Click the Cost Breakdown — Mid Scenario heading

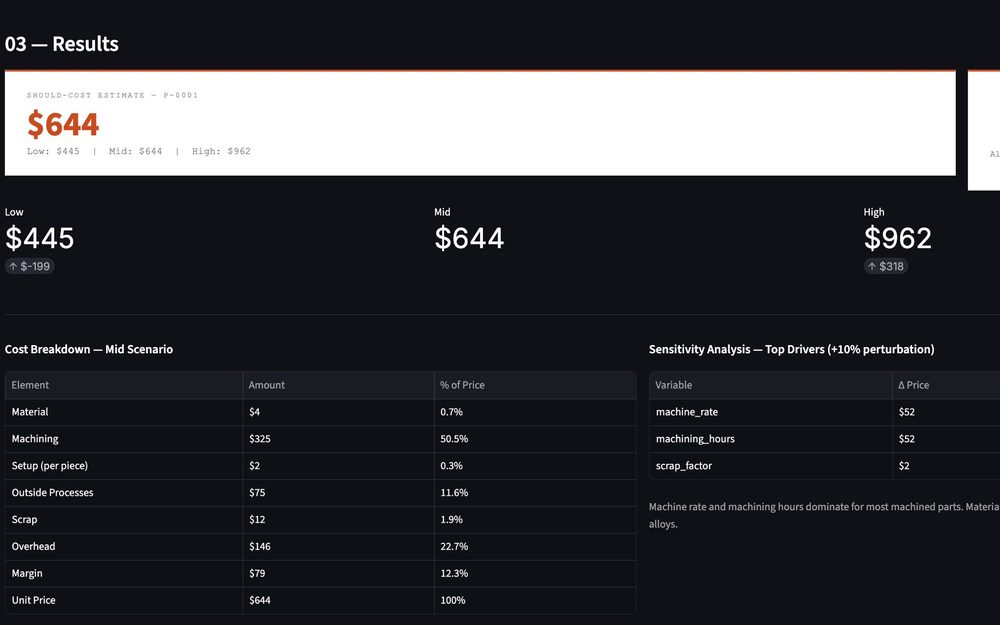(x=89, y=349)
